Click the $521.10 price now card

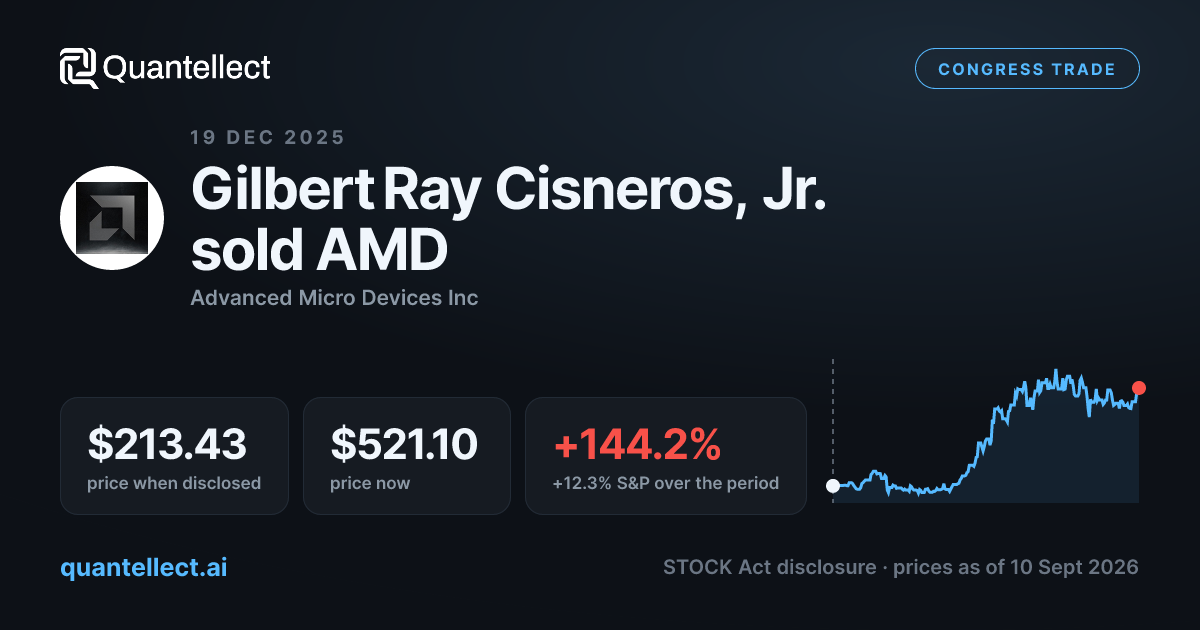[407, 456]
